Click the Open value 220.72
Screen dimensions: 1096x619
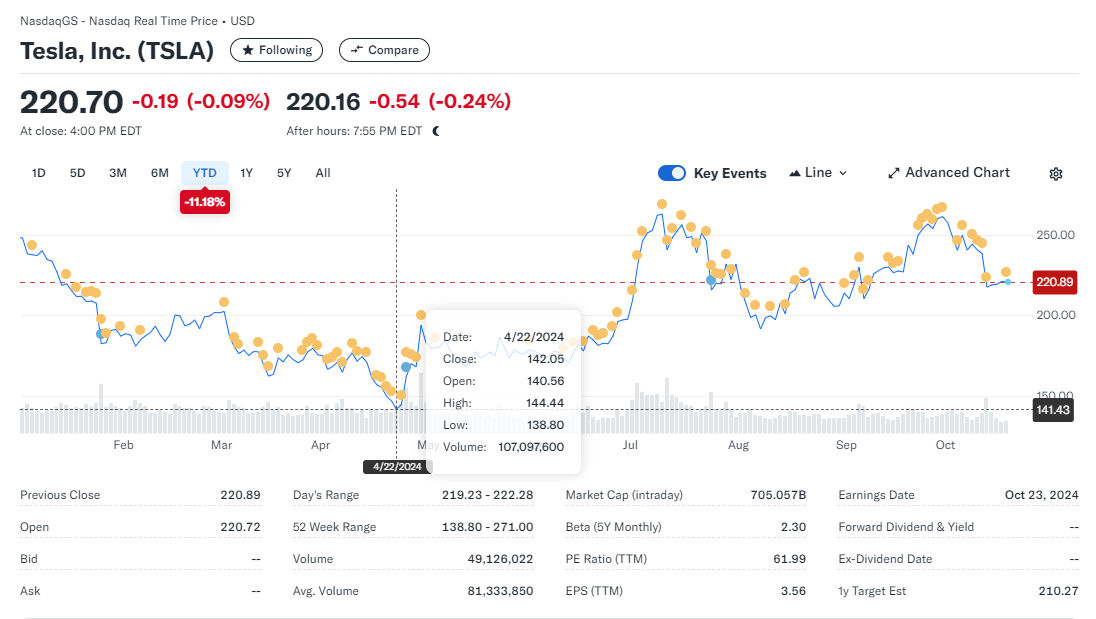240,527
